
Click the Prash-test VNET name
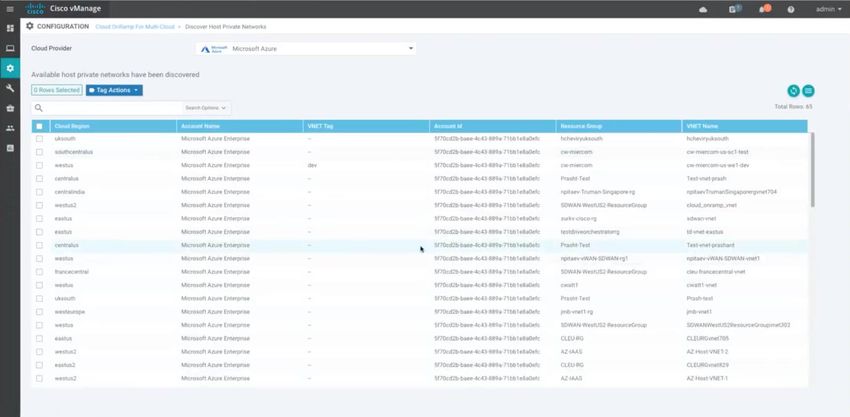tap(699, 299)
